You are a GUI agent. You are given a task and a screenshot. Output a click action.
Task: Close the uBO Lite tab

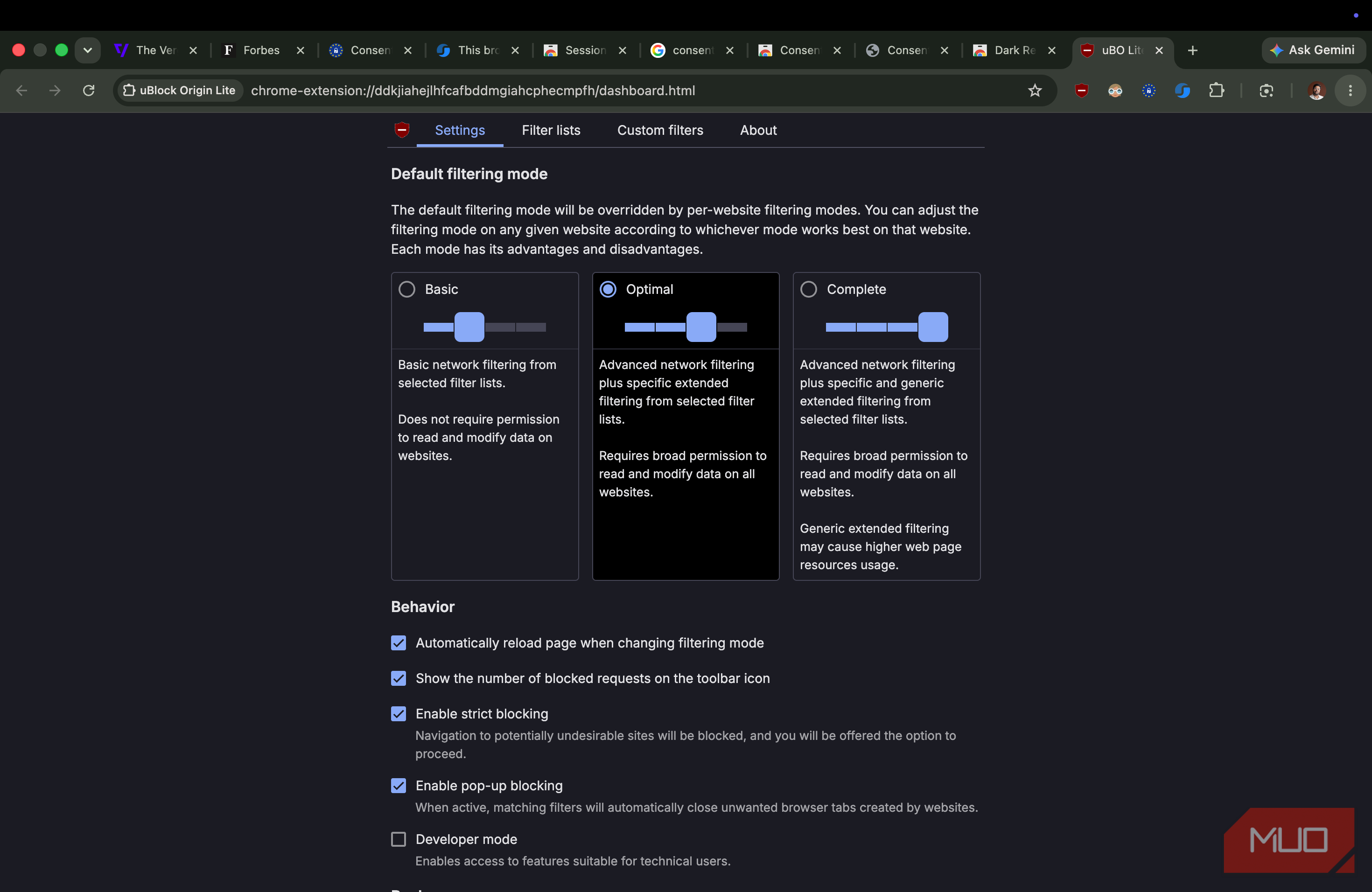point(1159,50)
